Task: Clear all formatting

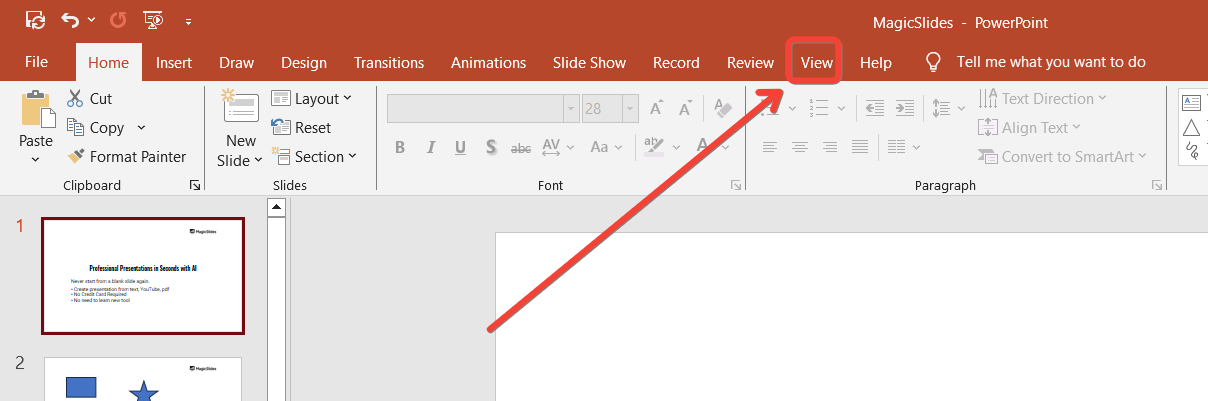Action: 724,108
